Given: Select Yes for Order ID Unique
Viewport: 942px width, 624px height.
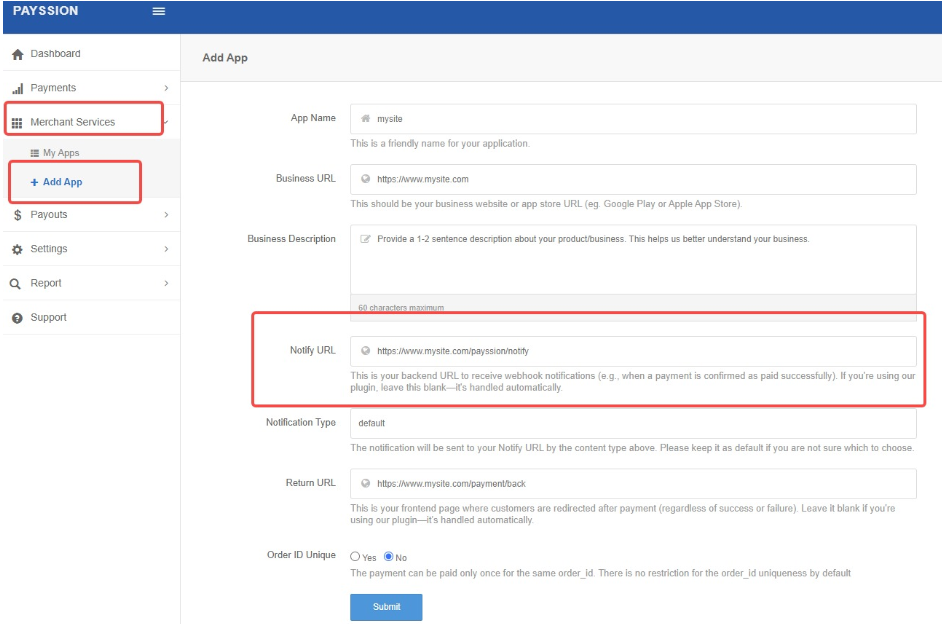Looking at the screenshot, I should pyautogui.click(x=355, y=557).
